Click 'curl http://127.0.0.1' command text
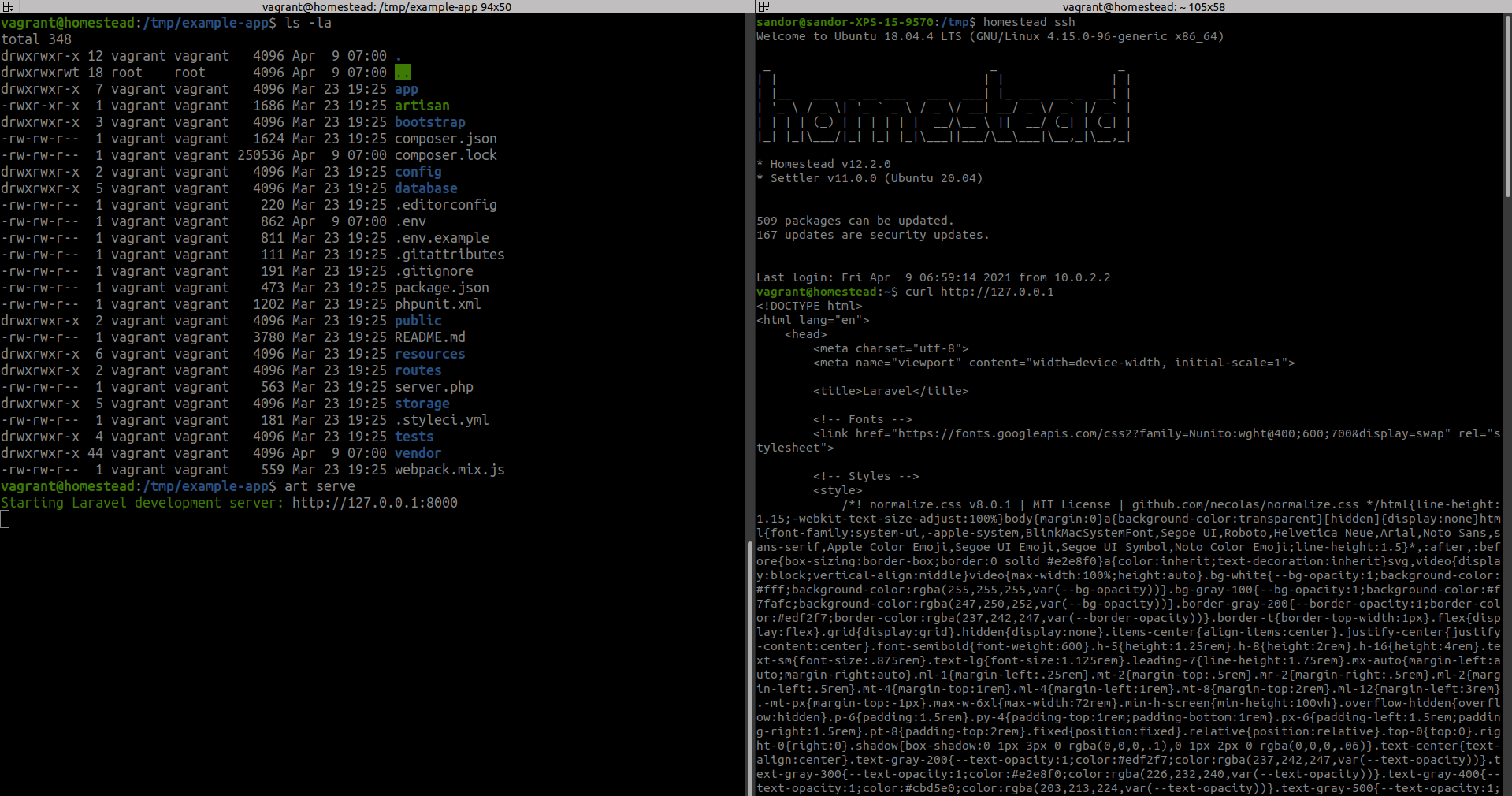This screenshot has width=1512, height=796. [979, 292]
